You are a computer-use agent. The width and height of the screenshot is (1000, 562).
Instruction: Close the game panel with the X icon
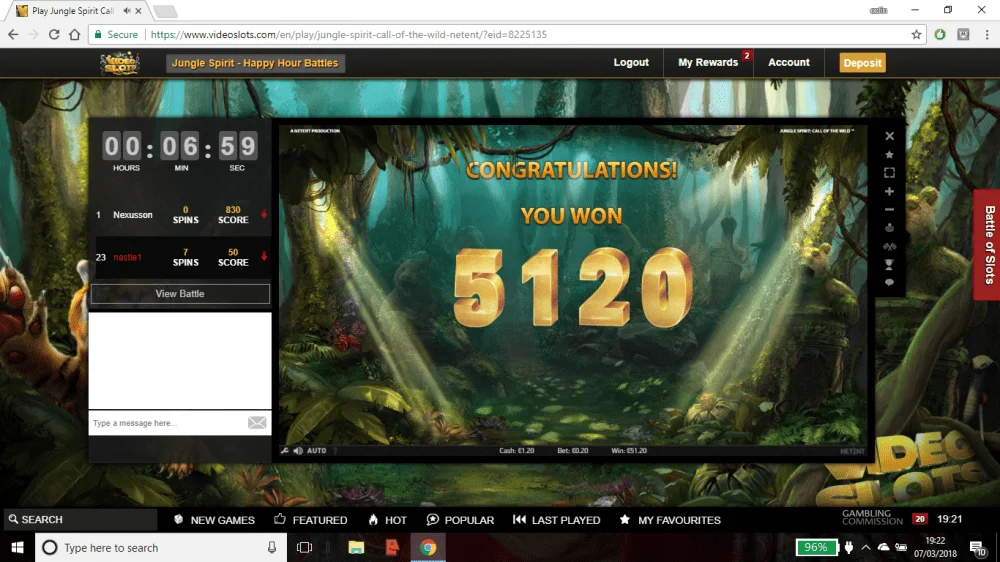point(889,136)
